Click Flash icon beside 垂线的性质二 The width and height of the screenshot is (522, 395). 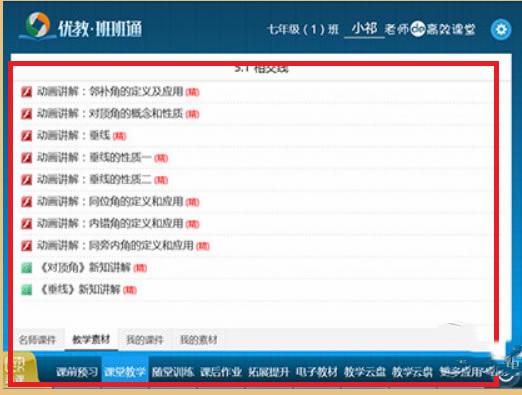[x=27, y=180]
